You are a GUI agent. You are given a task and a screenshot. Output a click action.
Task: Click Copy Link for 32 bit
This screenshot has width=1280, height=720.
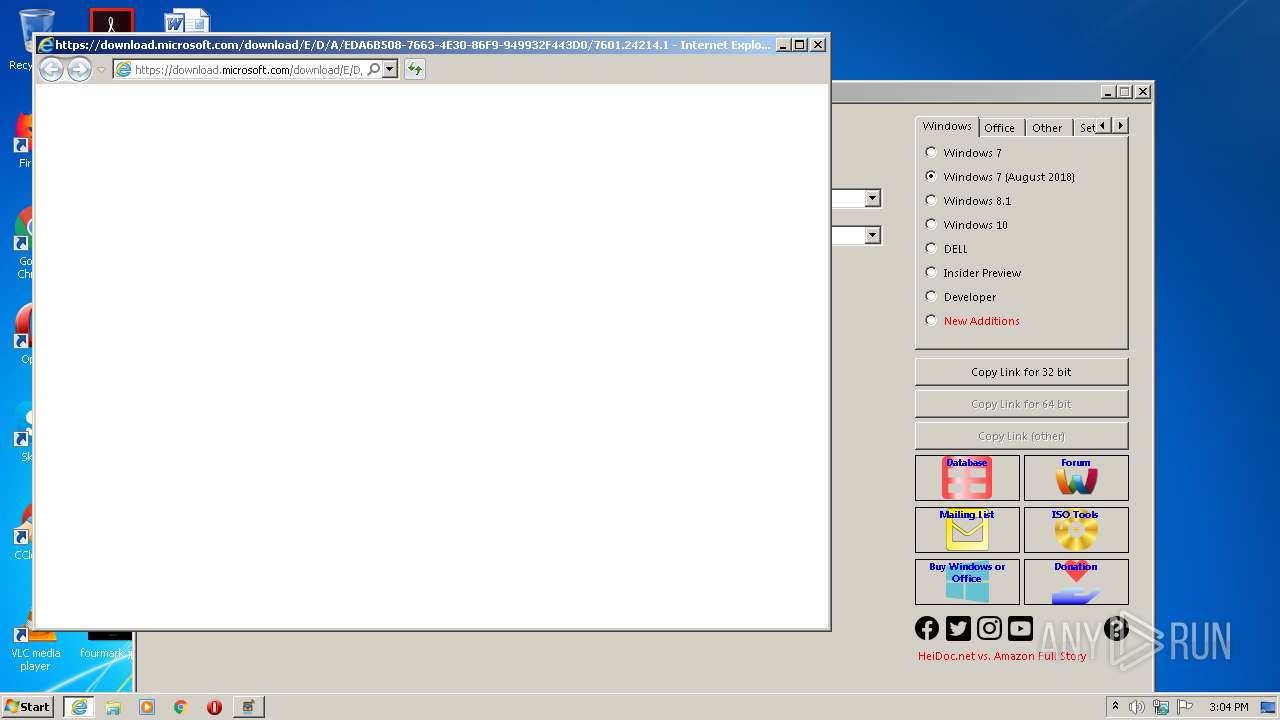(x=1021, y=372)
